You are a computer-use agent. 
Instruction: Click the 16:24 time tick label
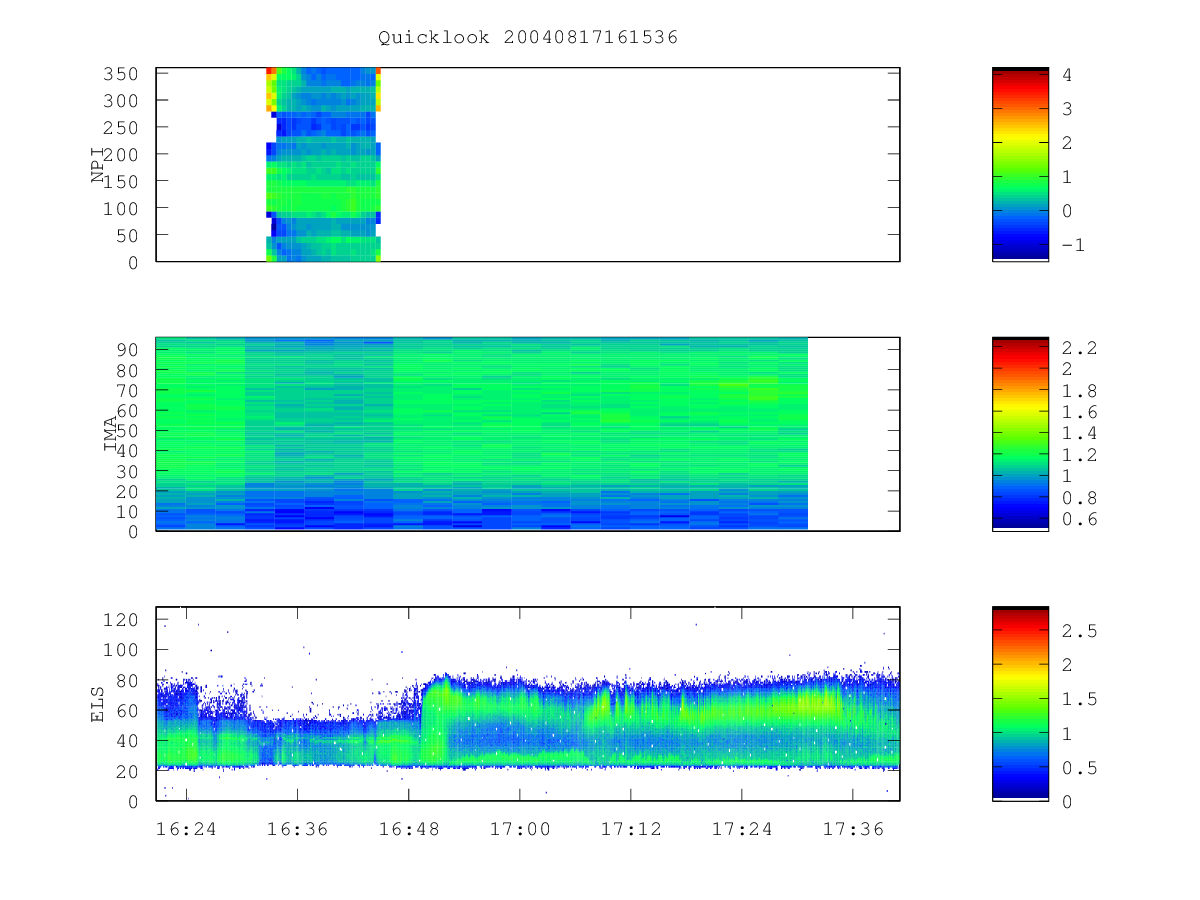pos(186,829)
